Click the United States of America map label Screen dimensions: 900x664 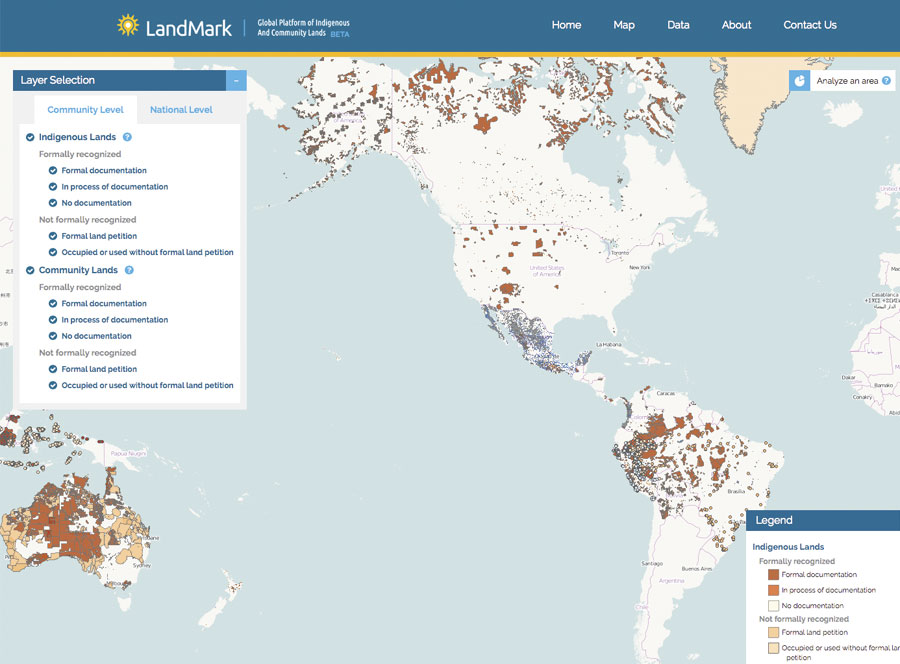[547, 271]
